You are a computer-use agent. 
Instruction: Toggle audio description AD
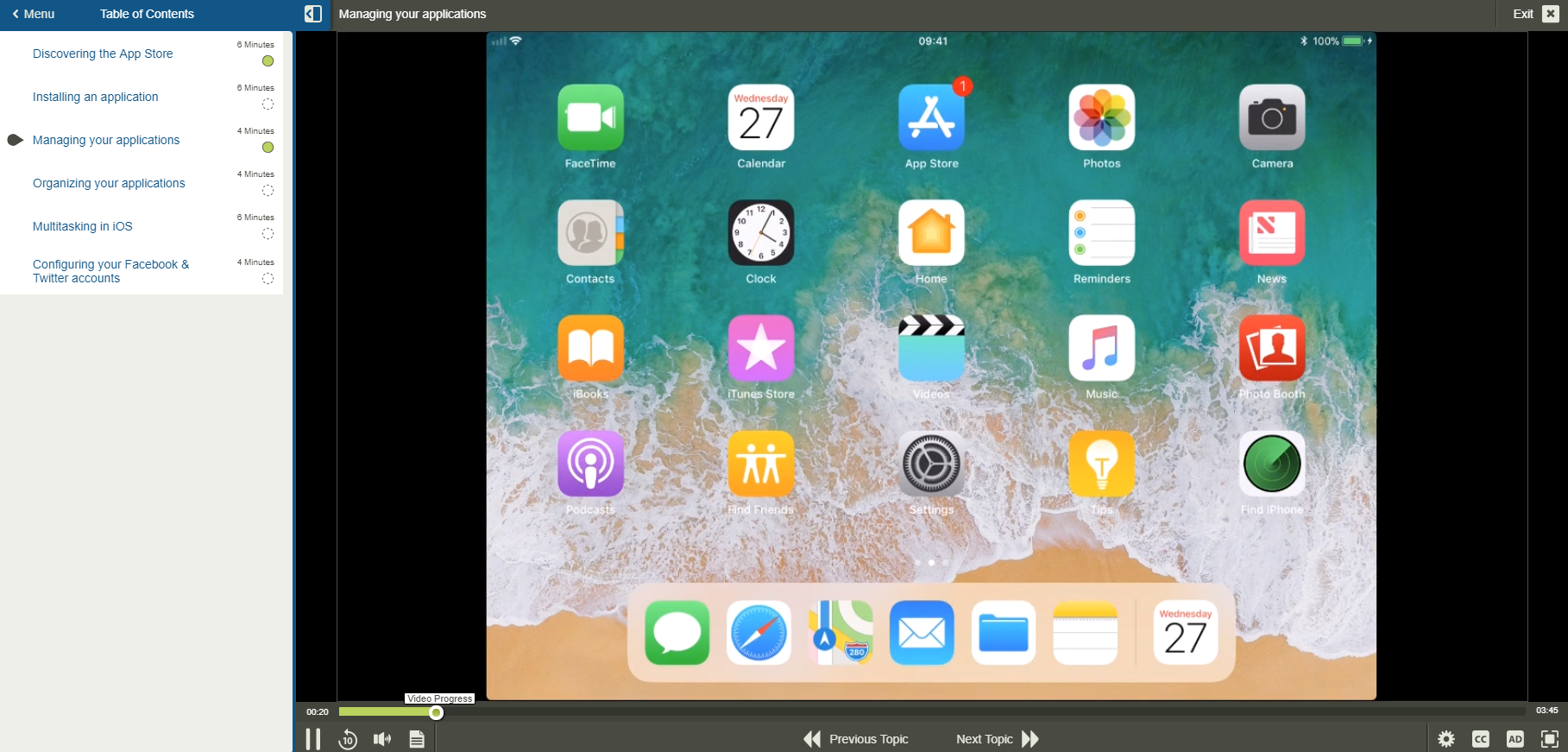pyautogui.click(x=1514, y=739)
